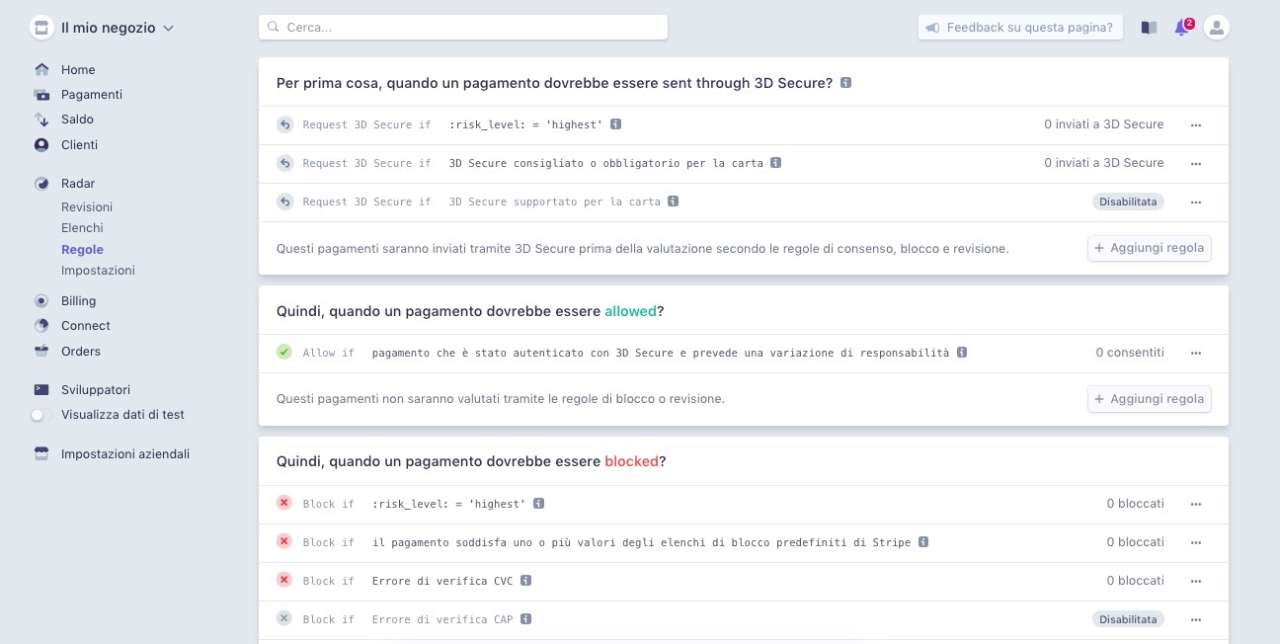The width and height of the screenshot is (1280, 644).
Task: Open options menu for block-lists rule
Action: 1196,542
